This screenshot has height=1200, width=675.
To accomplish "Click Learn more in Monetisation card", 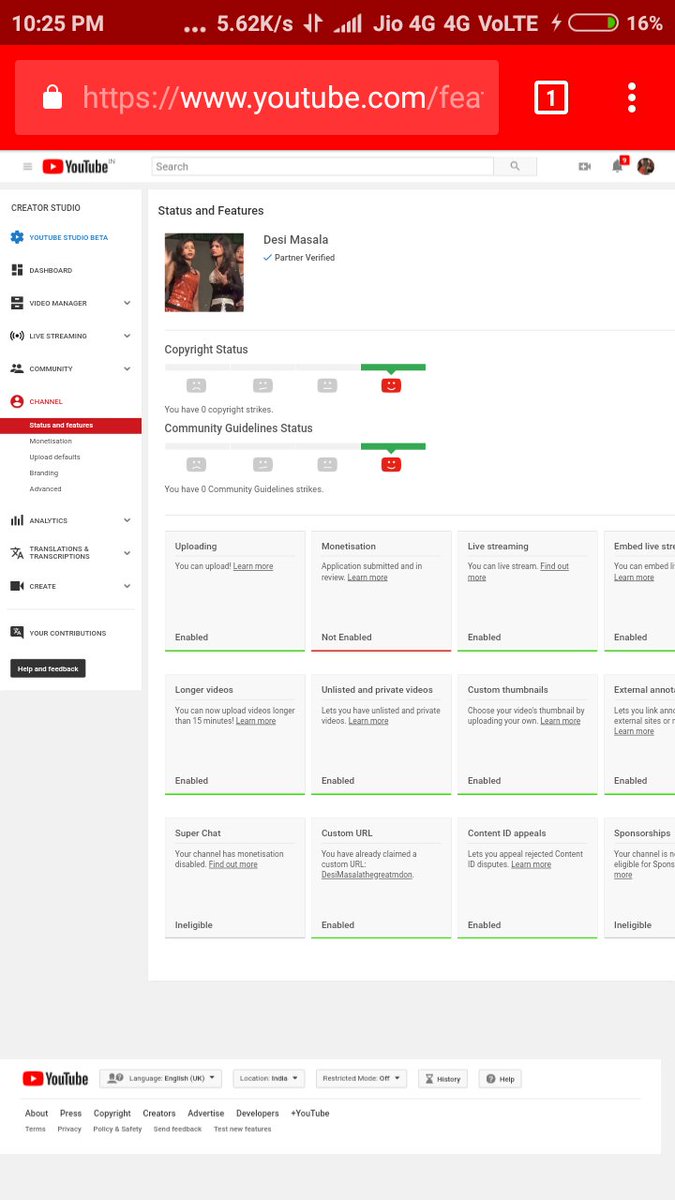I will pos(367,577).
